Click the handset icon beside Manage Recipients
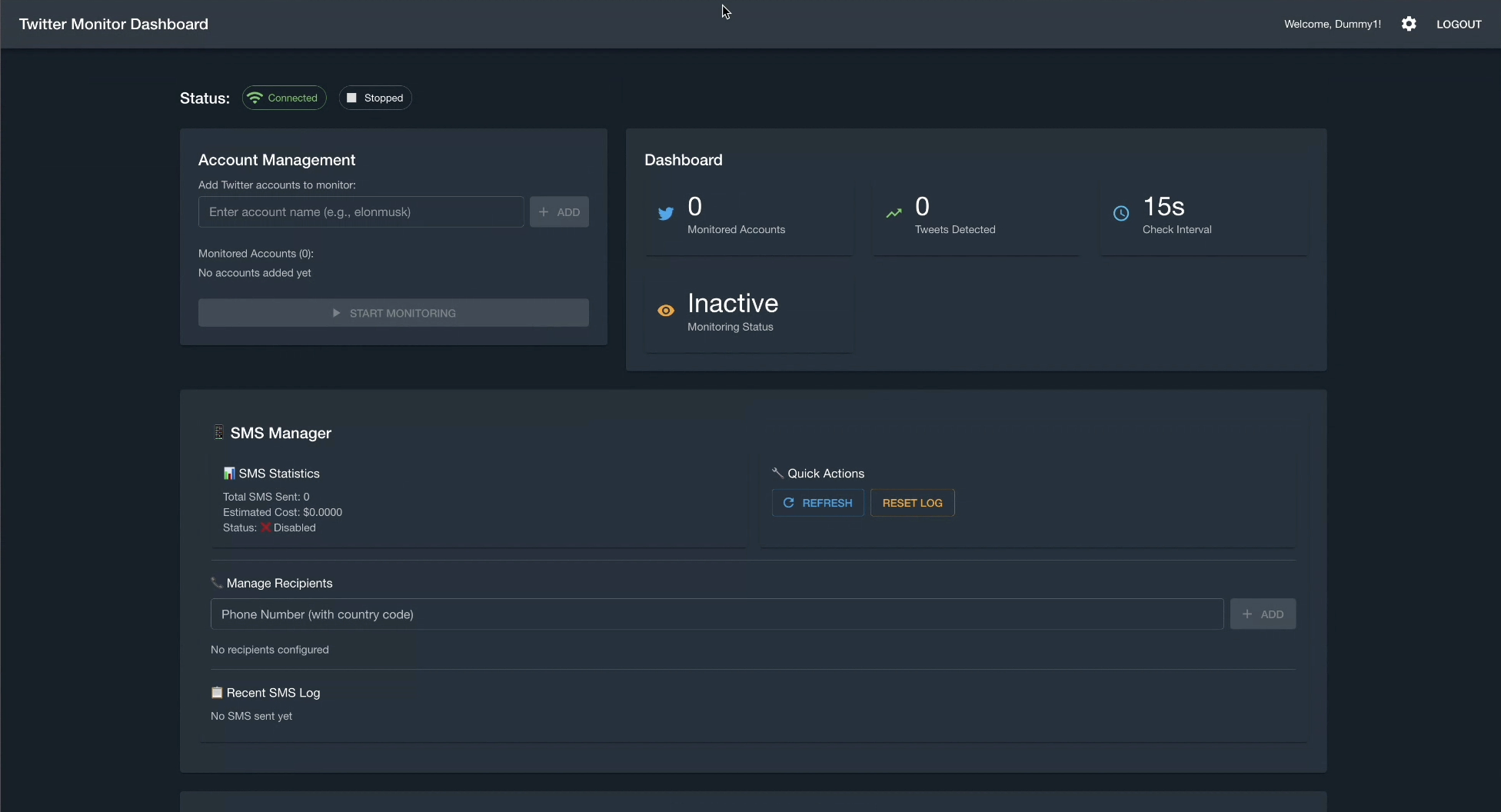 coord(217,583)
